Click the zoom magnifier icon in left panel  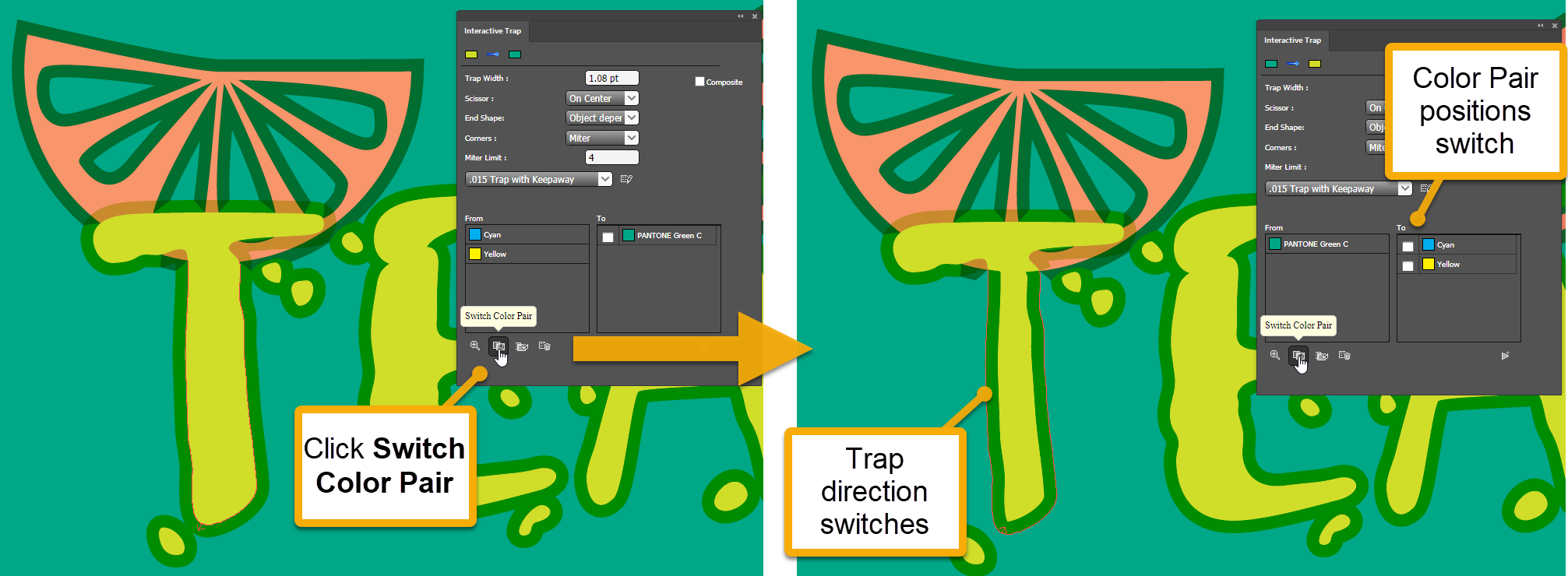pos(474,346)
